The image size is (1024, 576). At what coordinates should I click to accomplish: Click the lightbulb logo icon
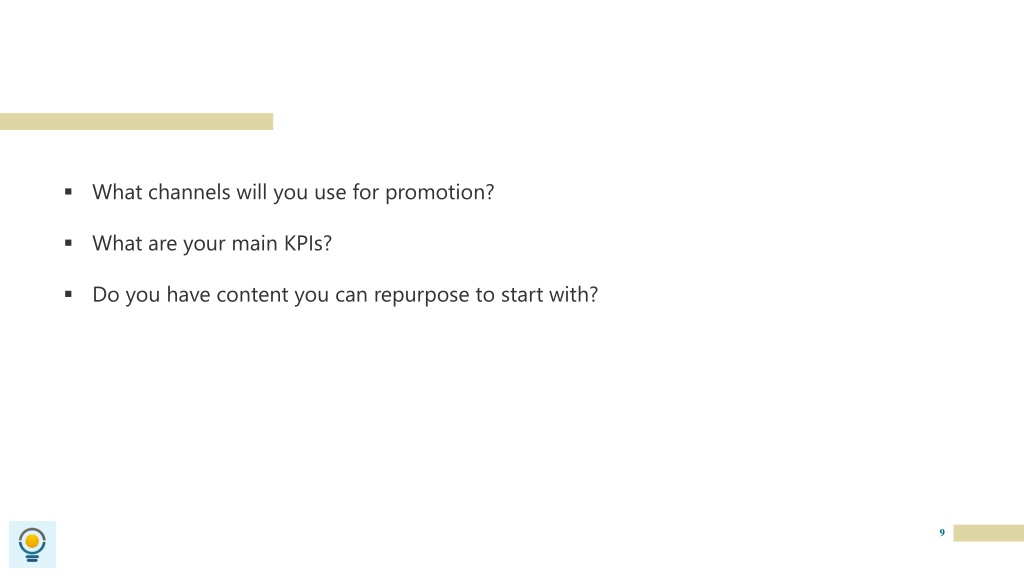point(32,545)
